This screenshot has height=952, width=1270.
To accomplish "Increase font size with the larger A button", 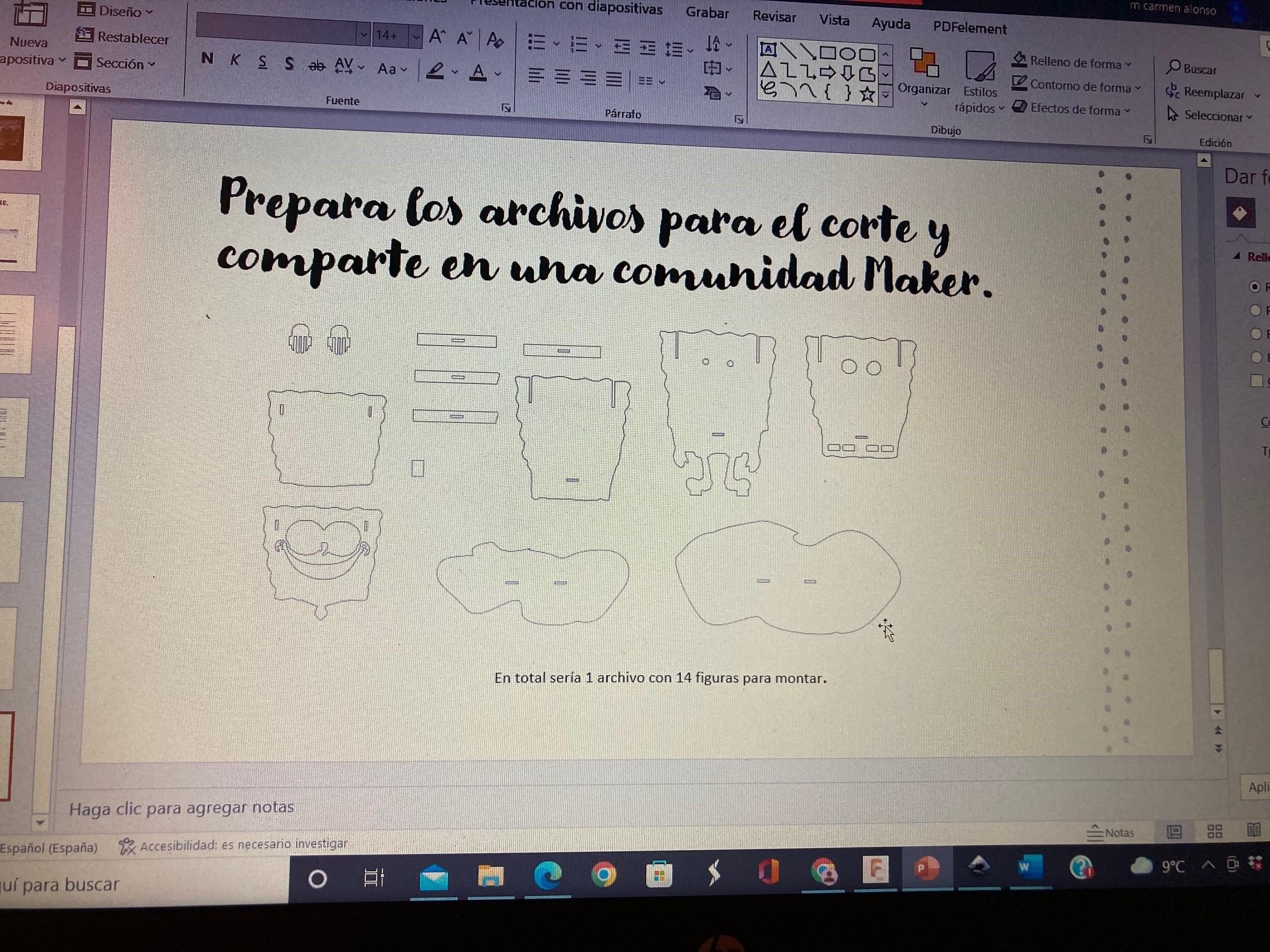I will tap(437, 37).
